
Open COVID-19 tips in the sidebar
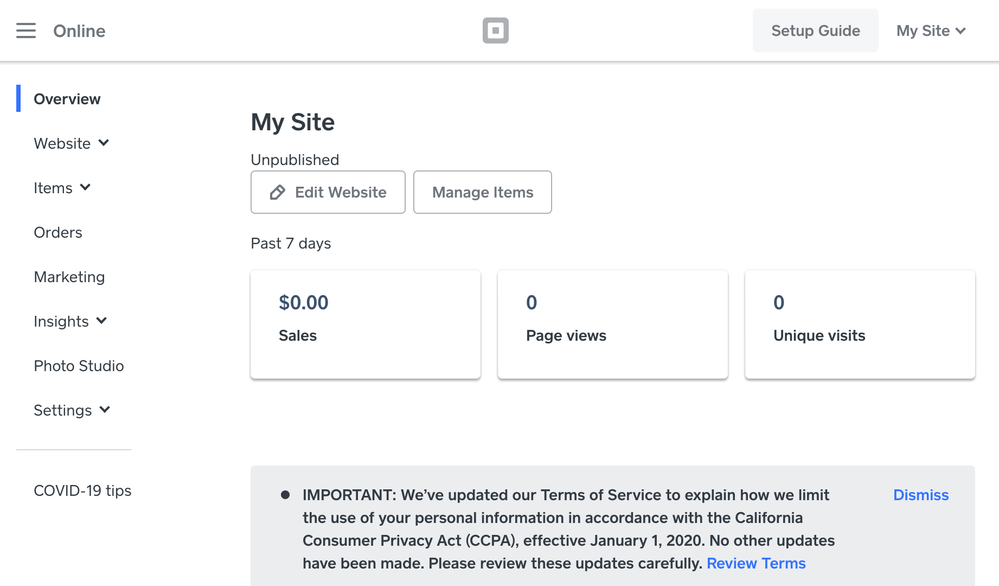82,491
